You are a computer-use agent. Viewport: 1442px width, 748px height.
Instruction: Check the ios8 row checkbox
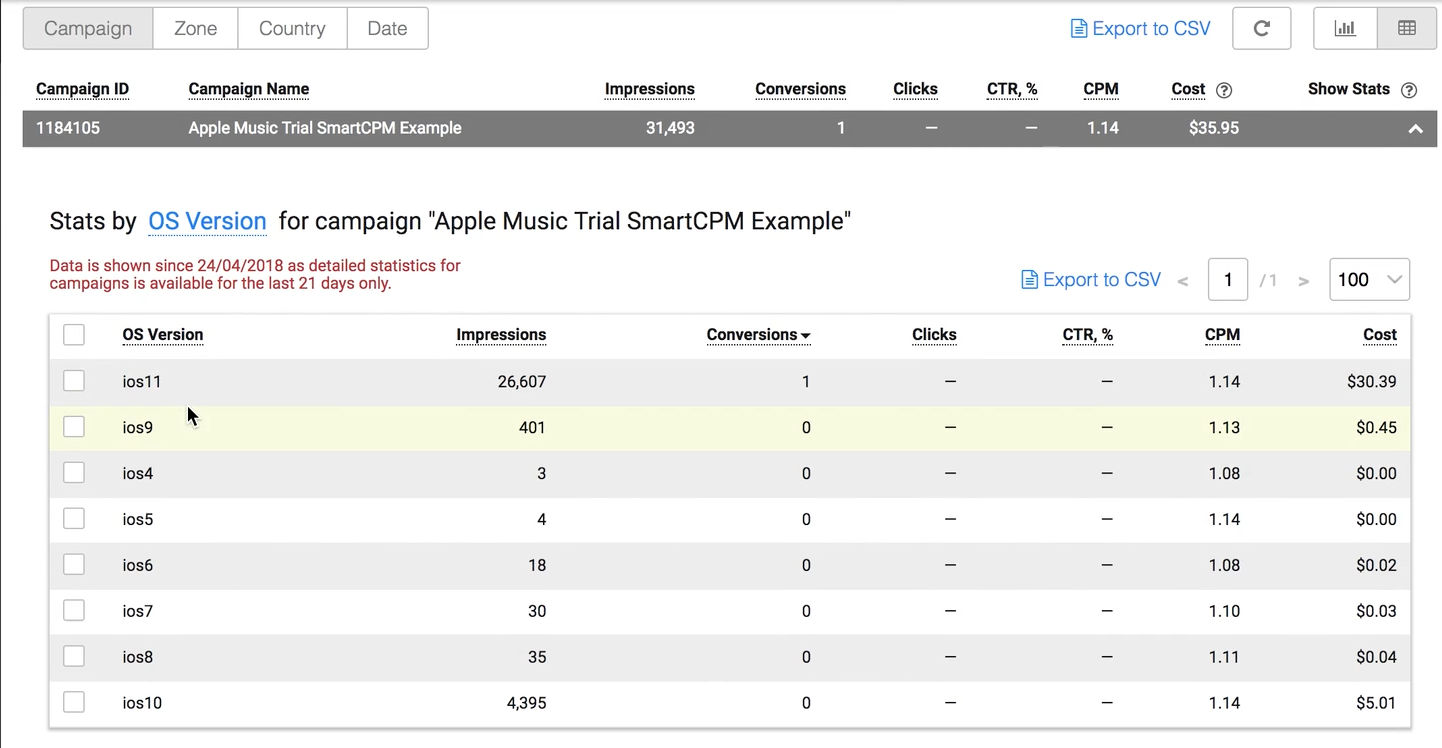point(74,657)
